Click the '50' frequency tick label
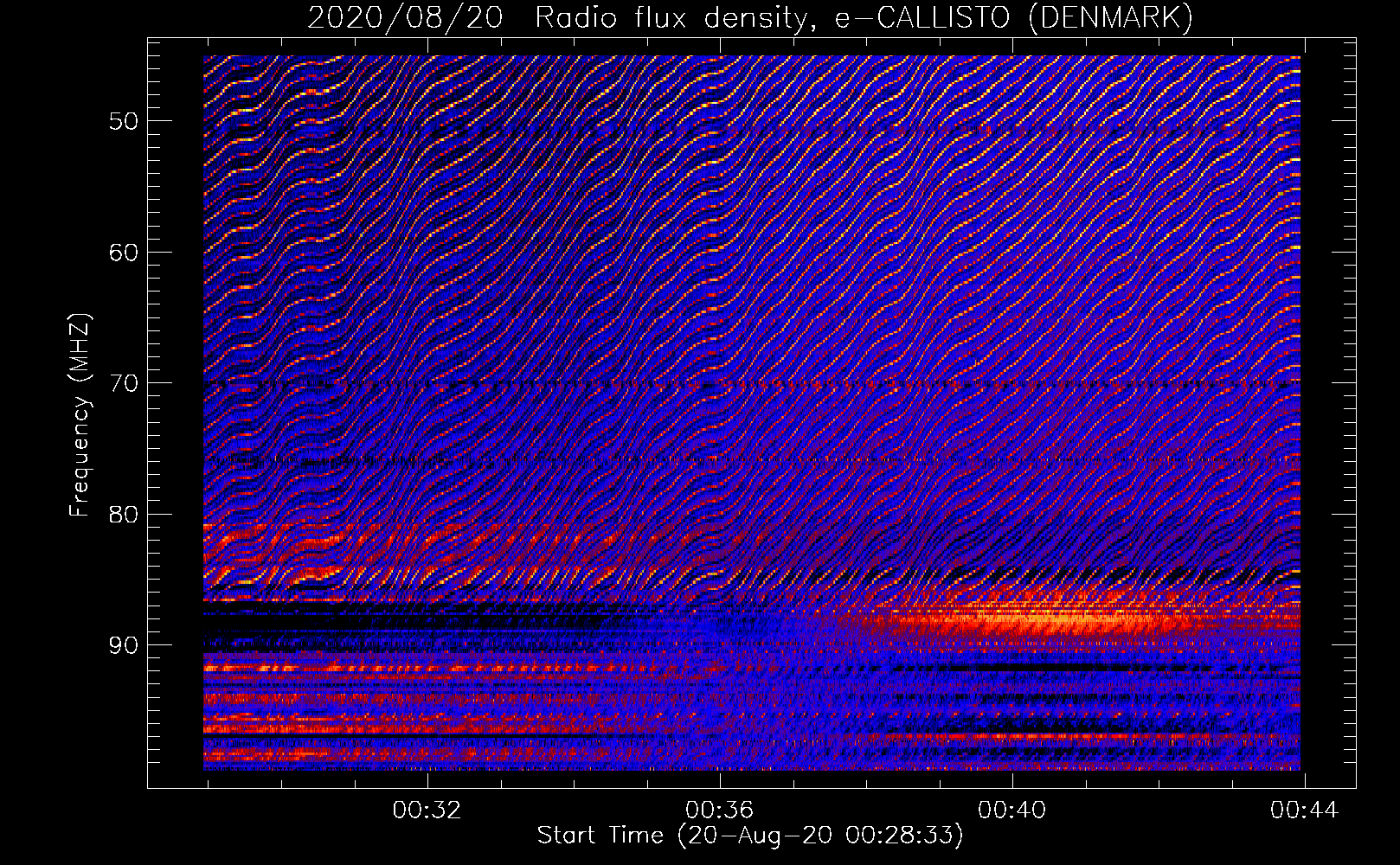The image size is (1400, 865). pos(124,120)
